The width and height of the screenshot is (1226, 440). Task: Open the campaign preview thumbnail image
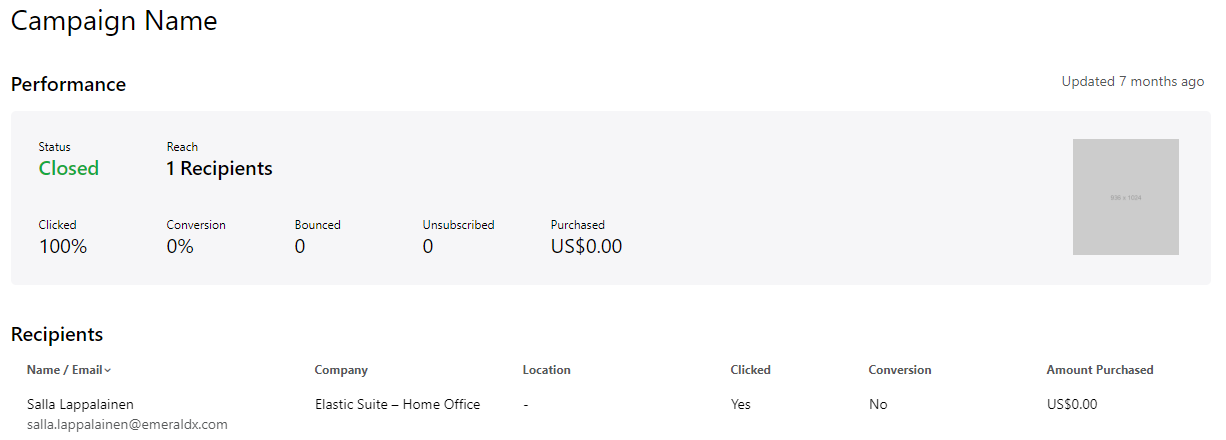tap(1125, 197)
